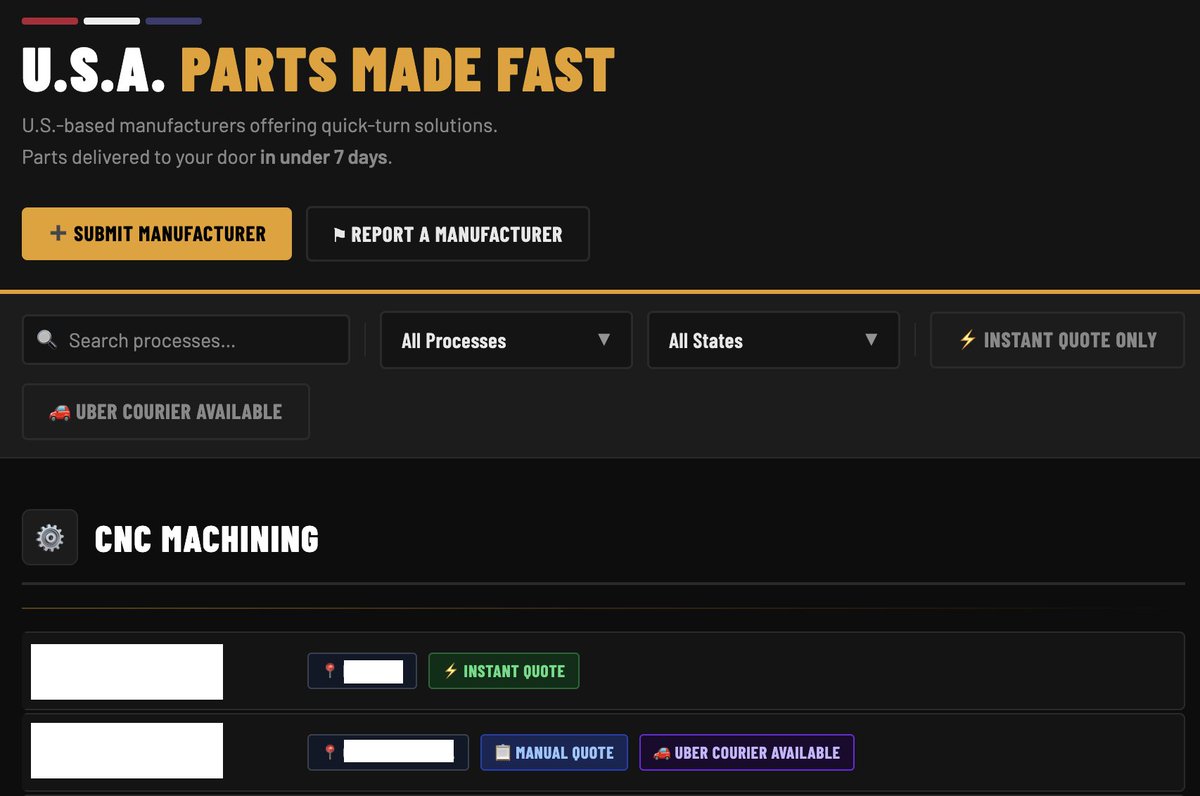Toggle the Instant Quote Only filter
Viewport: 1200px width, 796px height.
click(1057, 340)
